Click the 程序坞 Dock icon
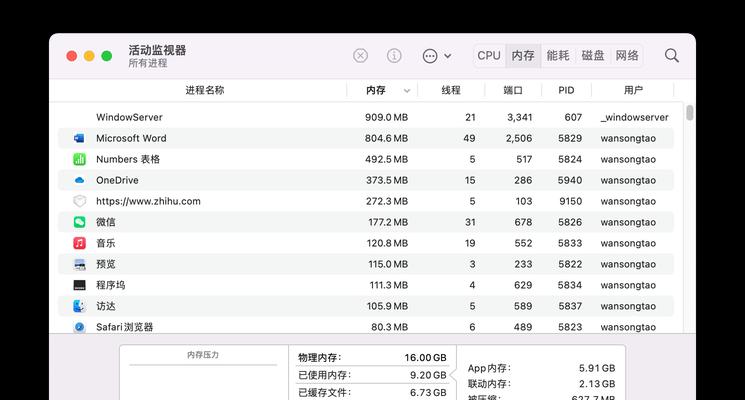Screen dimensions: 745x400 pos(79,285)
